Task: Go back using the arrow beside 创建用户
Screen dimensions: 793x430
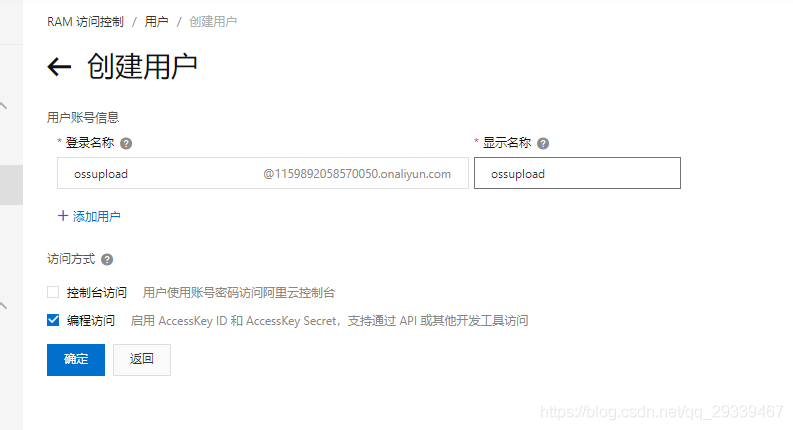Action: 59,67
